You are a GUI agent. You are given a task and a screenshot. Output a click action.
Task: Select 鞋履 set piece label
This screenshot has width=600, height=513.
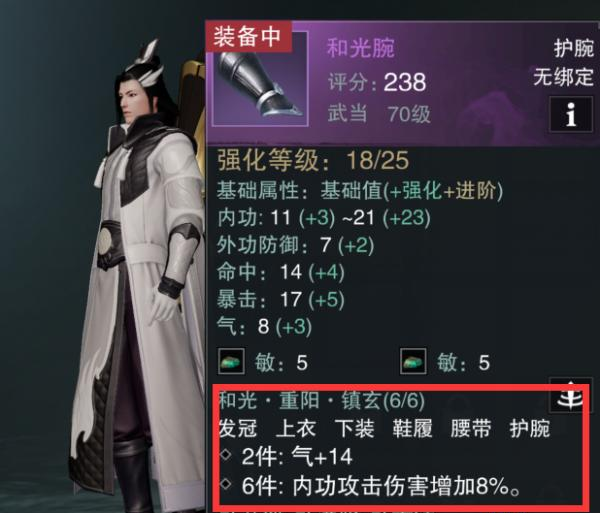point(412,428)
